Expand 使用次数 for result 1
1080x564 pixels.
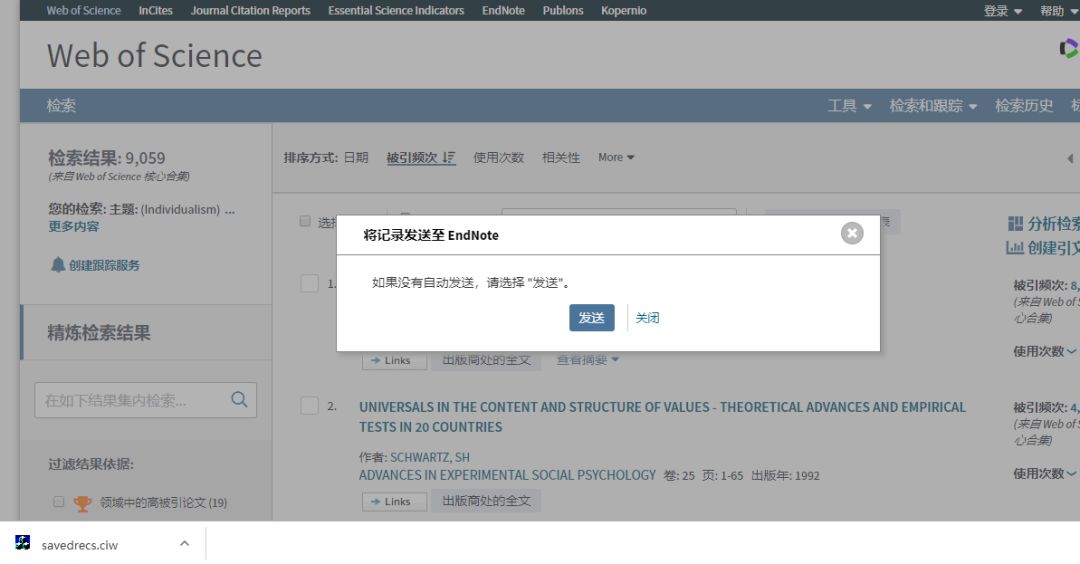click(x=1043, y=351)
